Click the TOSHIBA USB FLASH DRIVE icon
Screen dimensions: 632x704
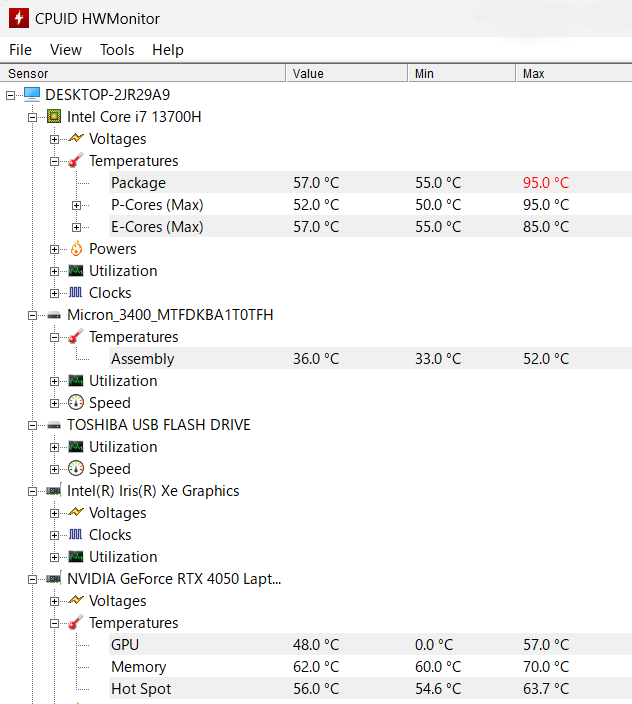point(54,425)
